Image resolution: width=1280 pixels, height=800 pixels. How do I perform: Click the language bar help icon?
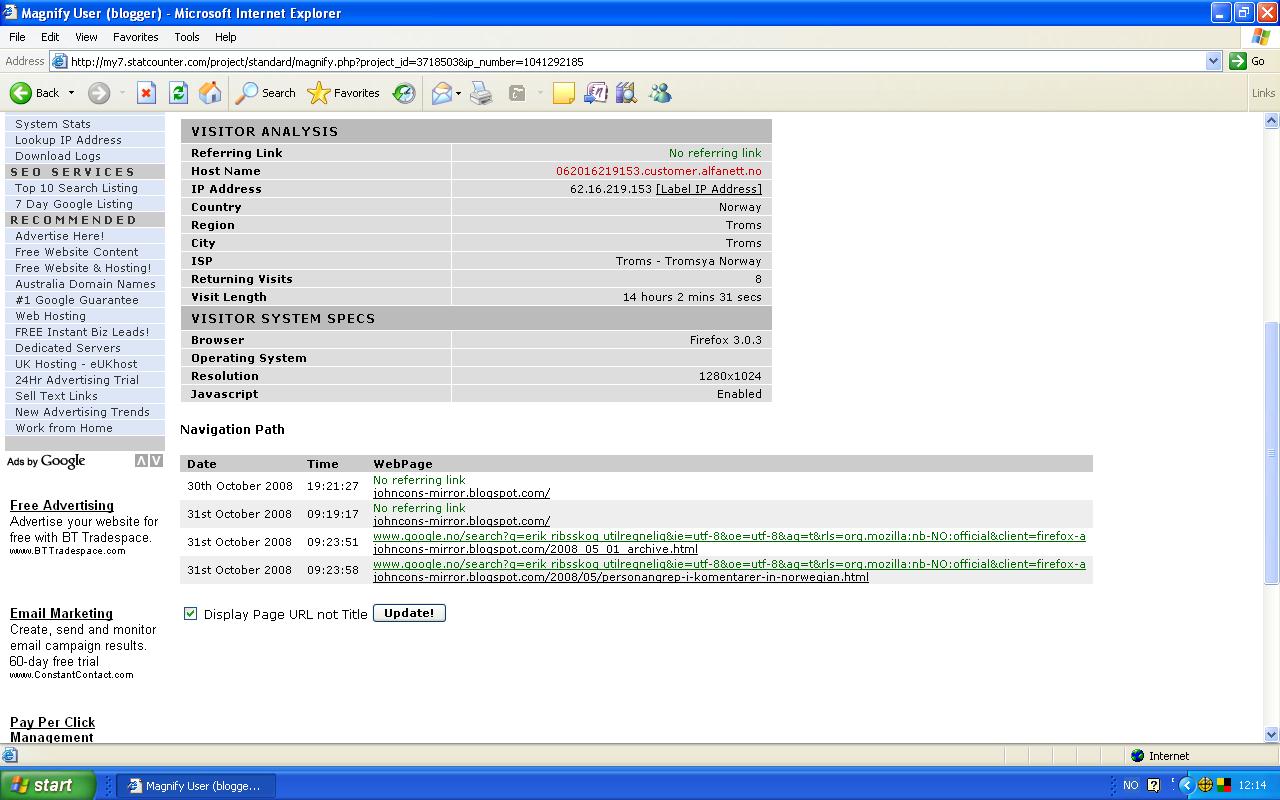[x=1153, y=785]
